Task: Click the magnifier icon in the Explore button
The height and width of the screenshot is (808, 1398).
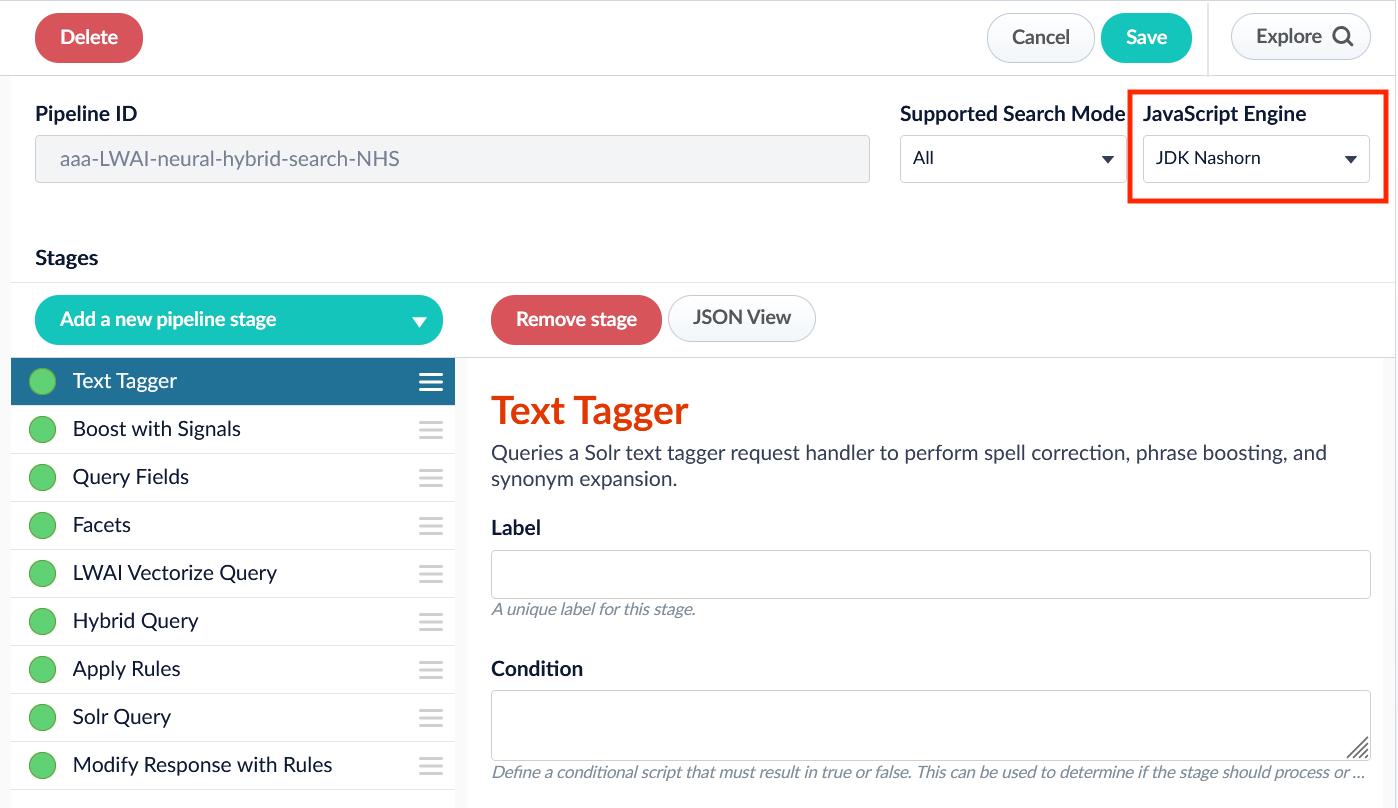Action: (x=1343, y=37)
